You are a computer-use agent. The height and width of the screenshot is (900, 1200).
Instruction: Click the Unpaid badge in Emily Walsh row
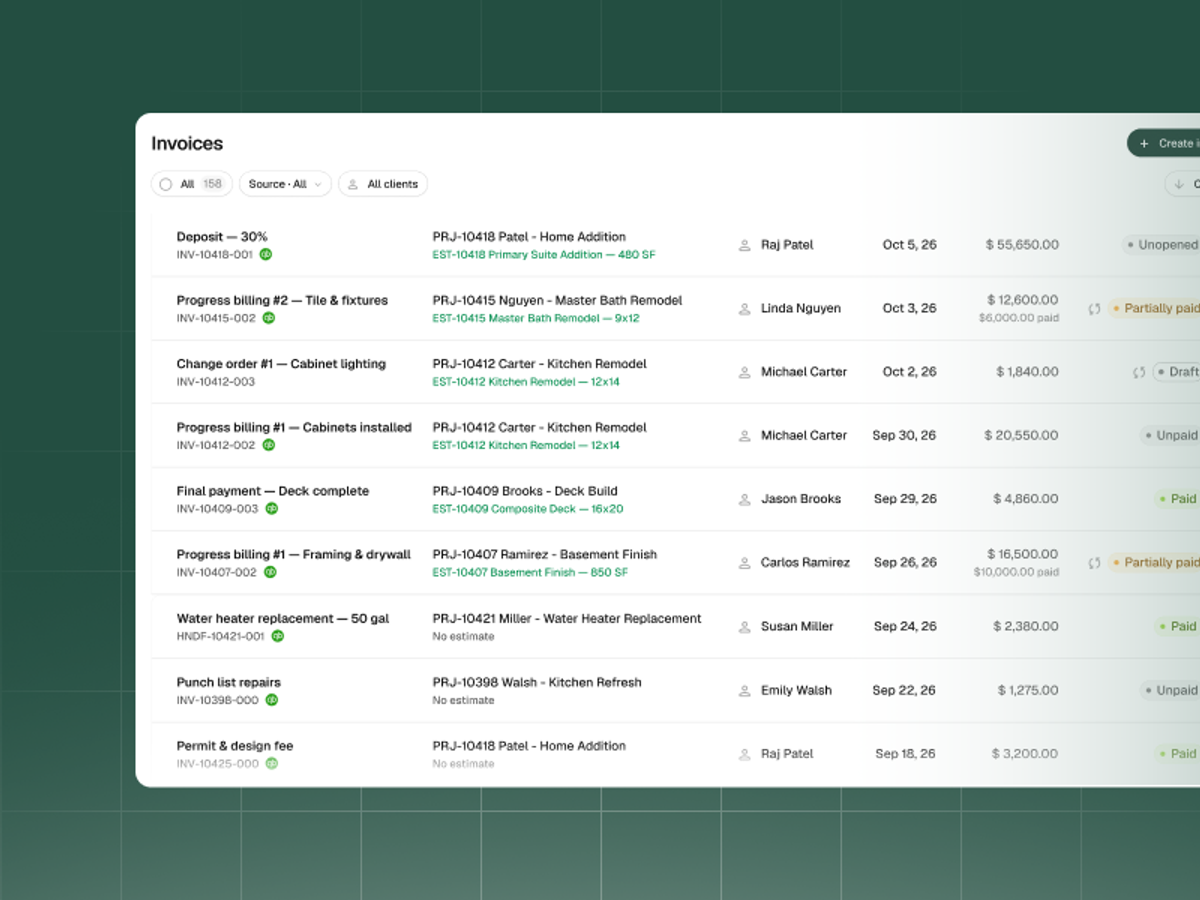[x=1170, y=691]
